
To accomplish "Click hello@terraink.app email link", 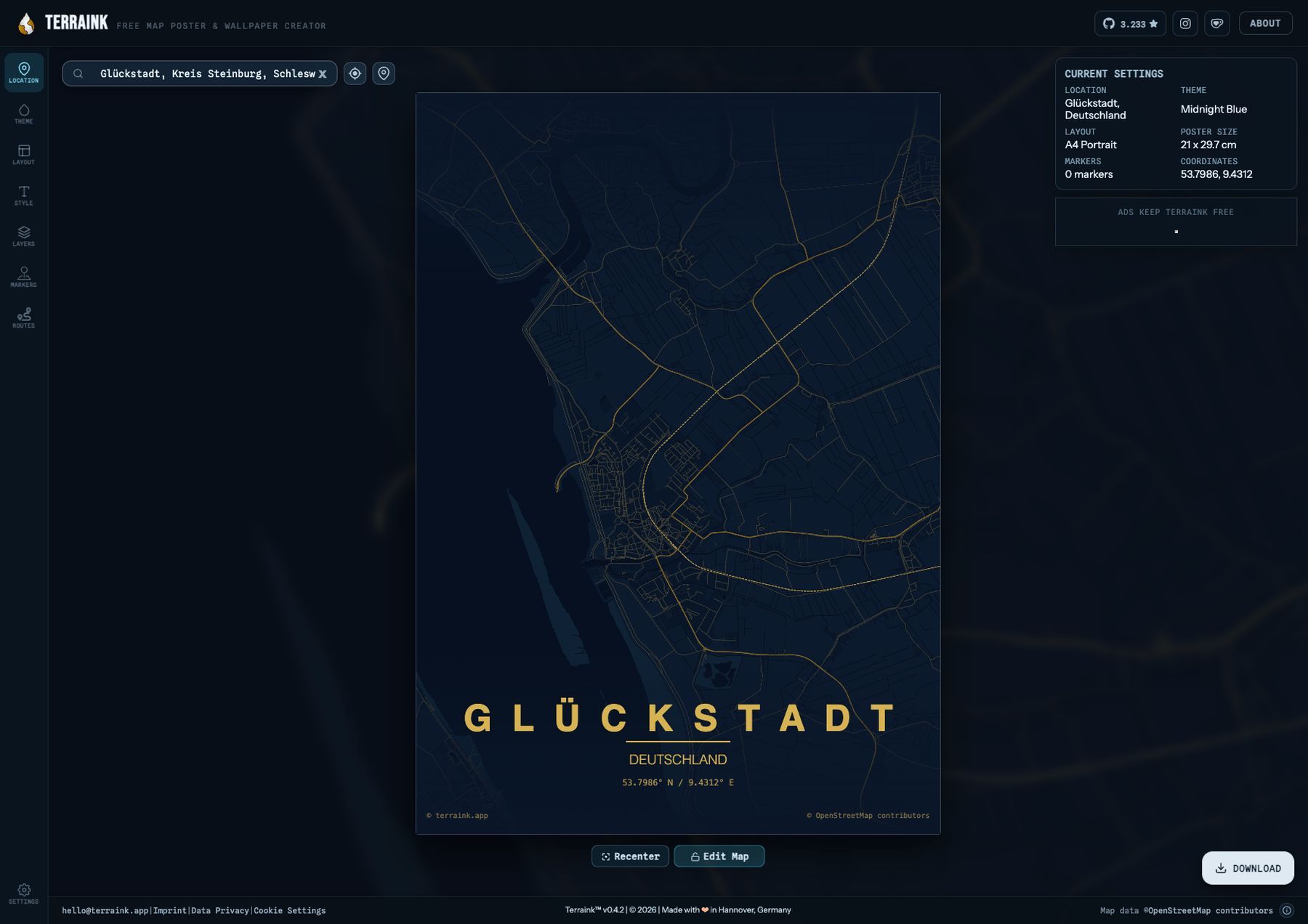I will tap(105, 910).
